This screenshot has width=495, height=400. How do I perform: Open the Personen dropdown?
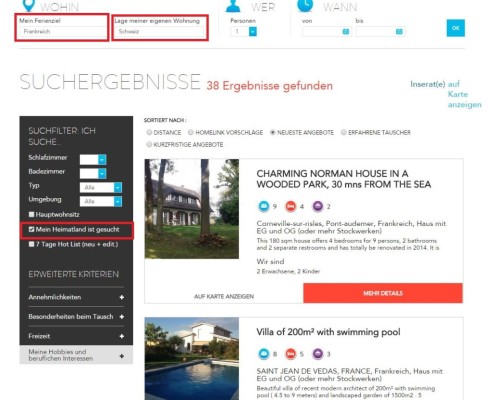(244, 32)
